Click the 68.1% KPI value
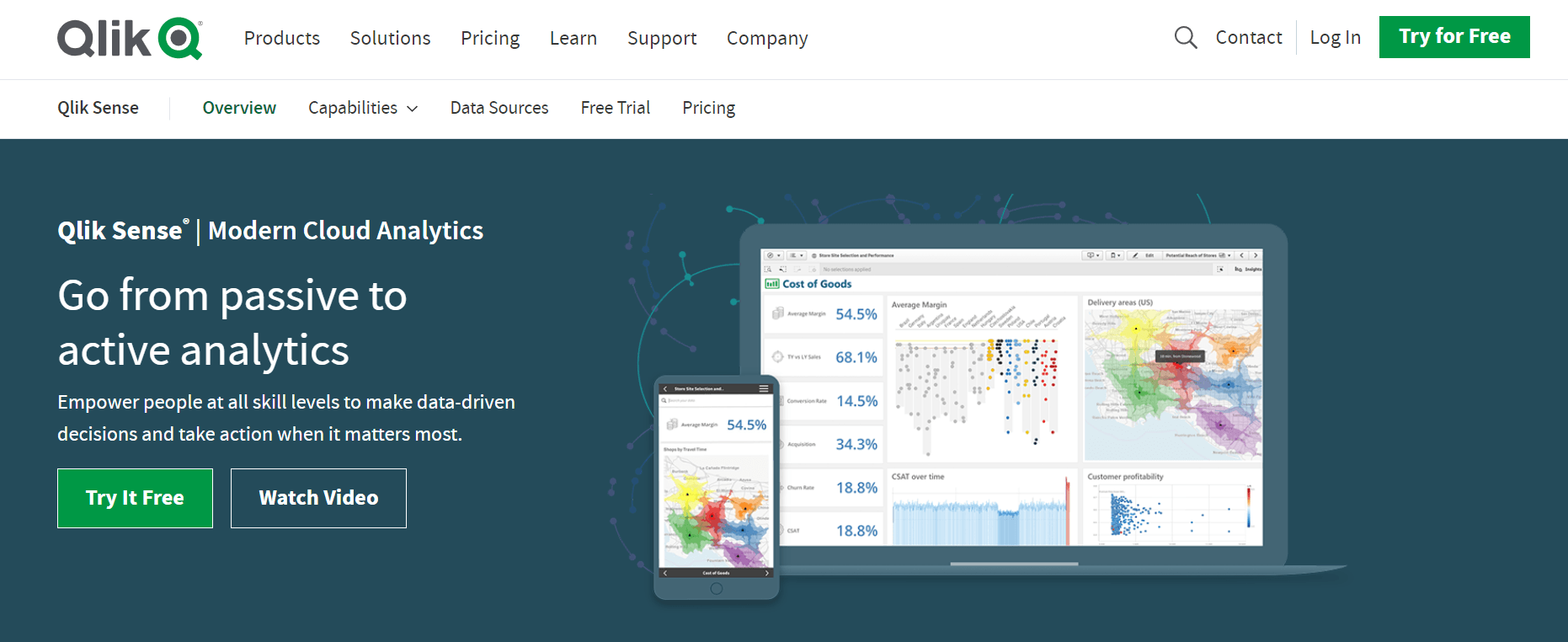 tap(856, 357)
